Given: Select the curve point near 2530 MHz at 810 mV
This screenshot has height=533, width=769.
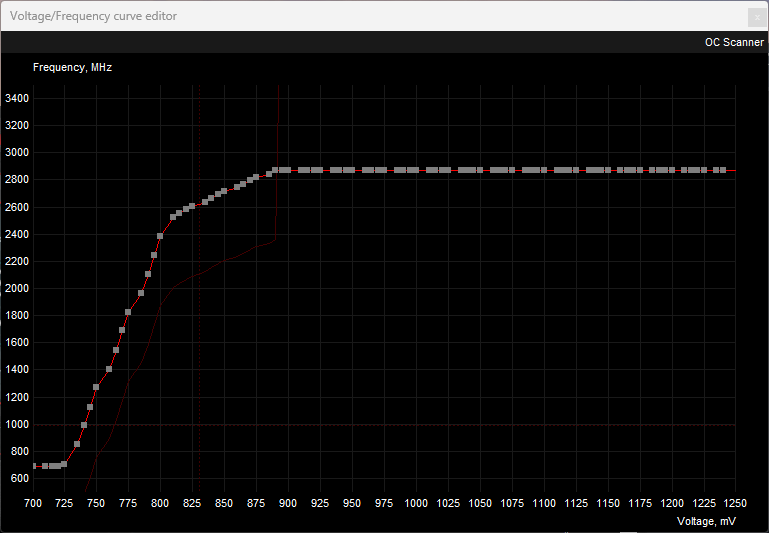Looking at the screenshot, I should coord(173,217).
